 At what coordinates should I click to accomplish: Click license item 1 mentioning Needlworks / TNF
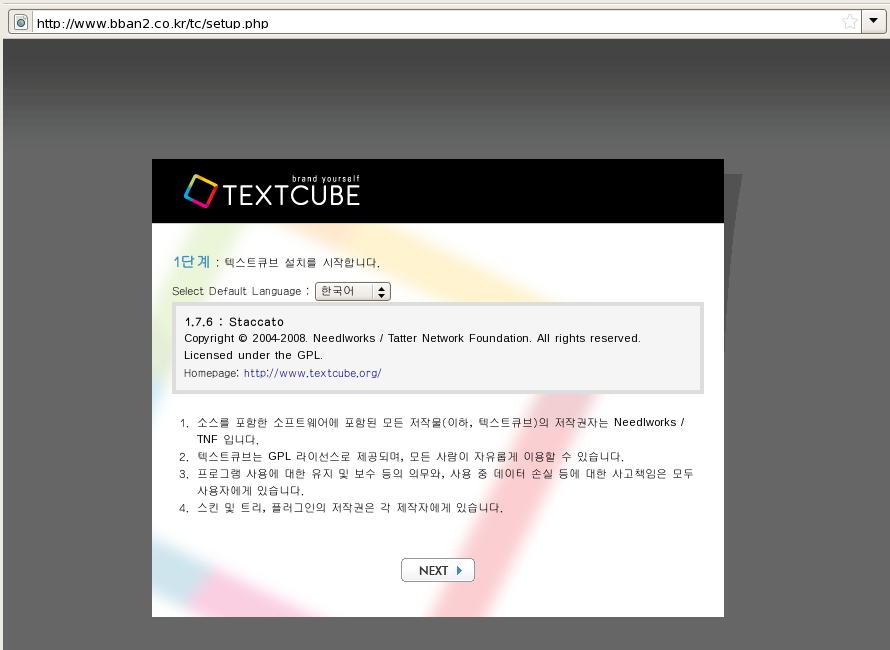(x=441, y=430)
